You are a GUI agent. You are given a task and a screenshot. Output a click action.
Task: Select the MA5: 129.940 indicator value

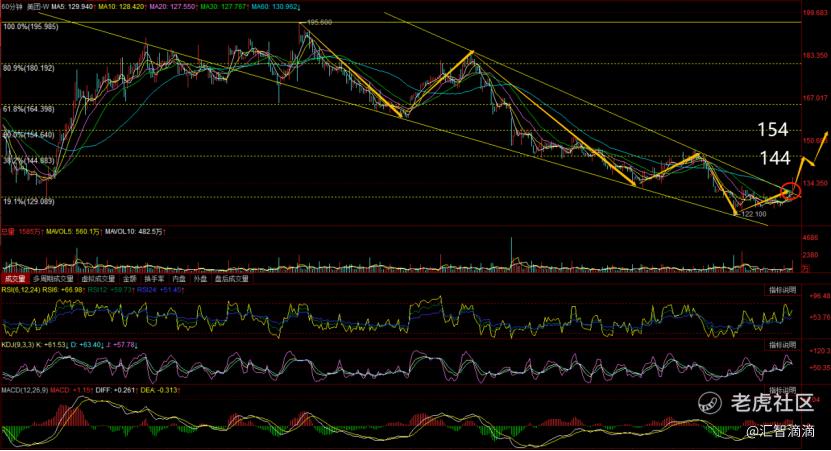tap(74, 7)
